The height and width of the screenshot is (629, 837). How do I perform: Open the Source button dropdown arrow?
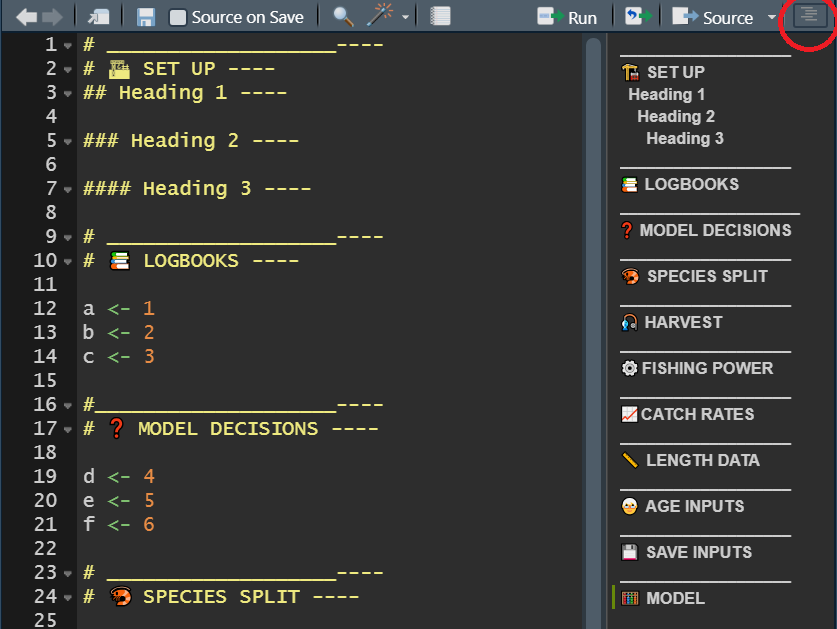(x=771, y=17)
